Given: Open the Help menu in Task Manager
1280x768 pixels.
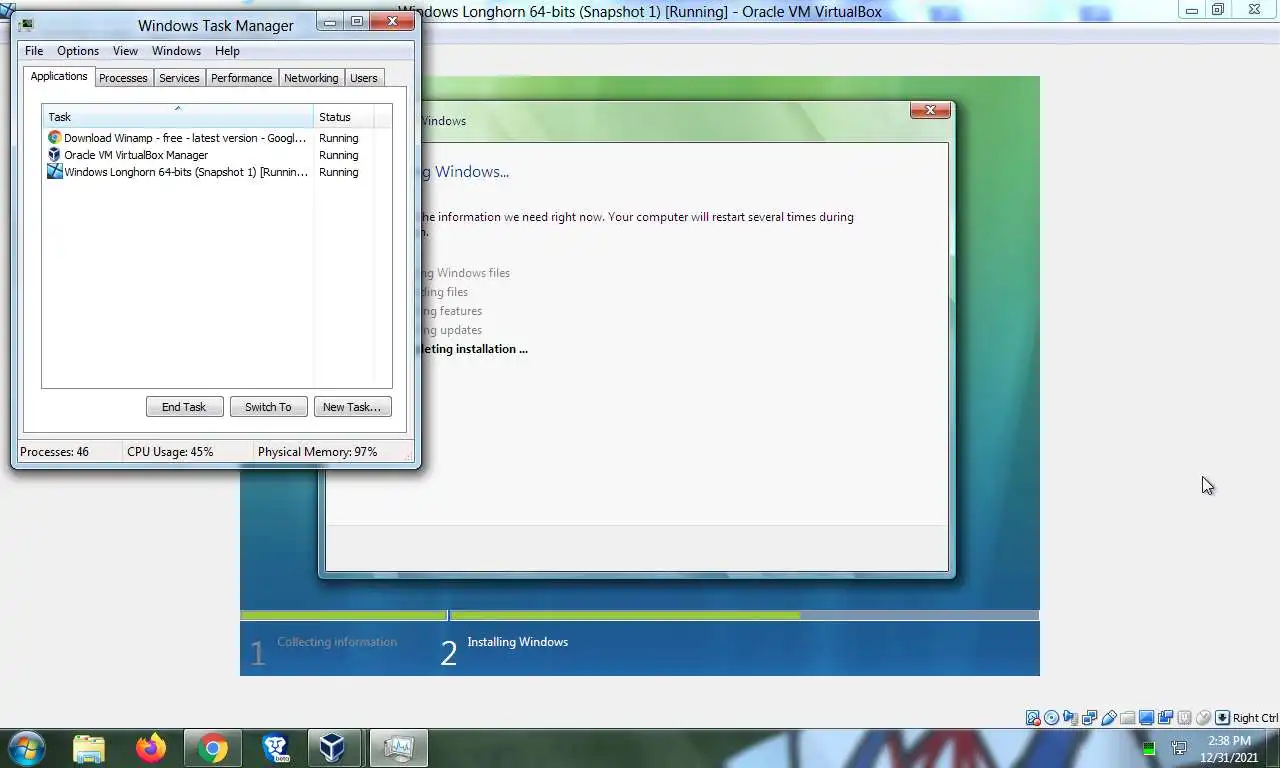Looking at the screenshot, I should [227, 51].
